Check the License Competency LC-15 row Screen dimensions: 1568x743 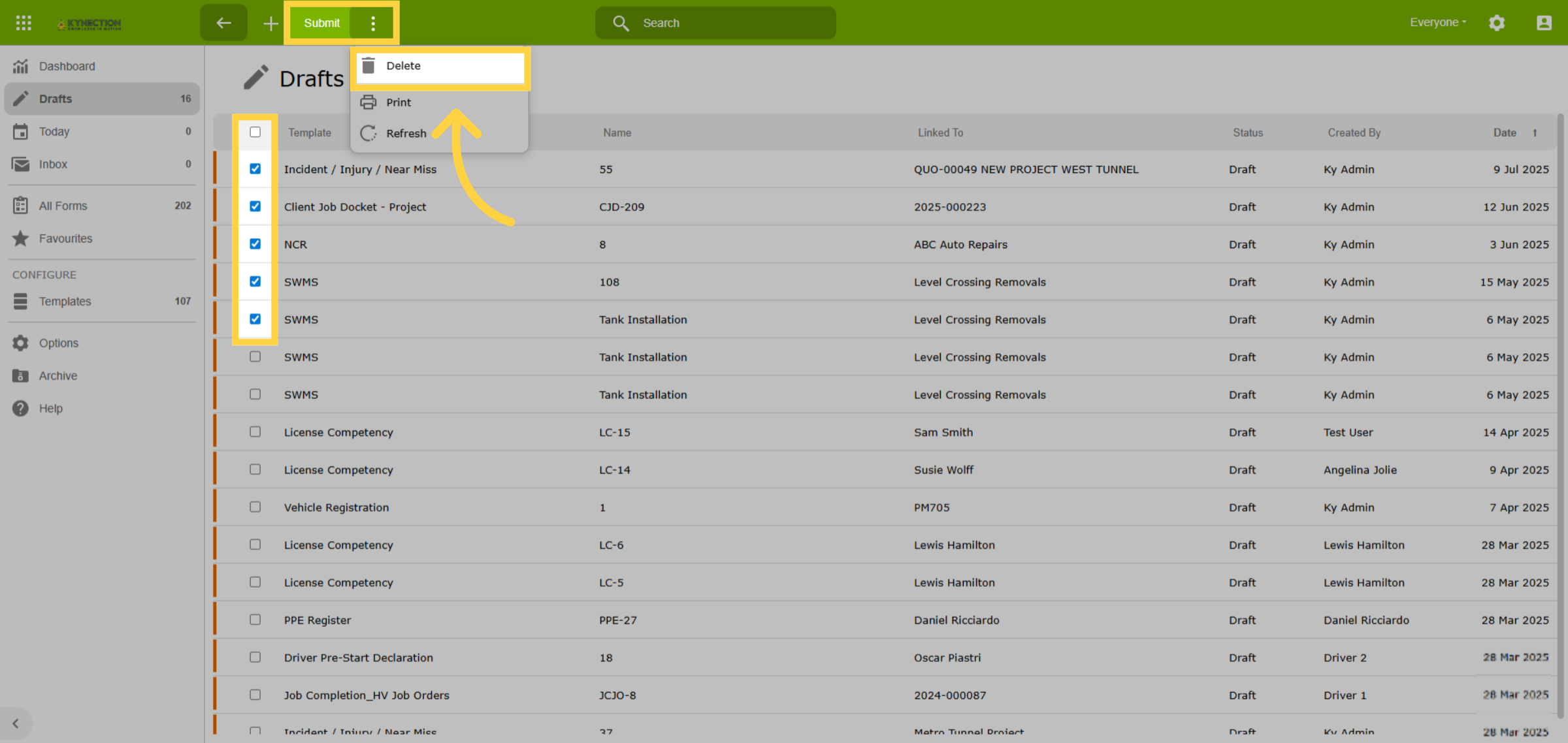(255, 432)
